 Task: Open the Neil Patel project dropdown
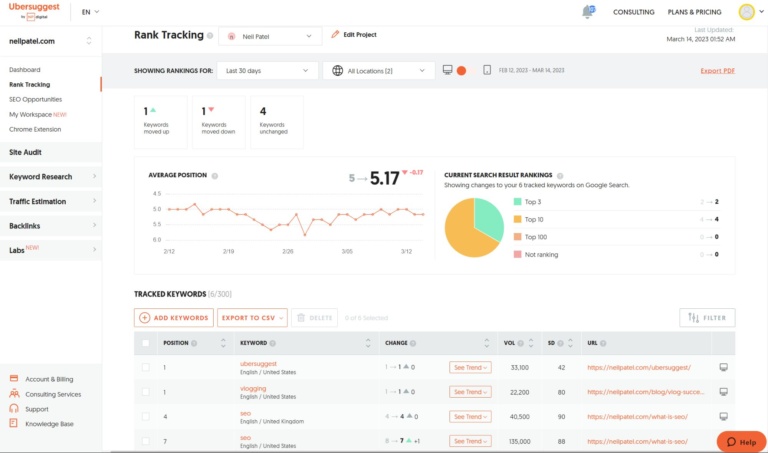[x=270, y=36]
